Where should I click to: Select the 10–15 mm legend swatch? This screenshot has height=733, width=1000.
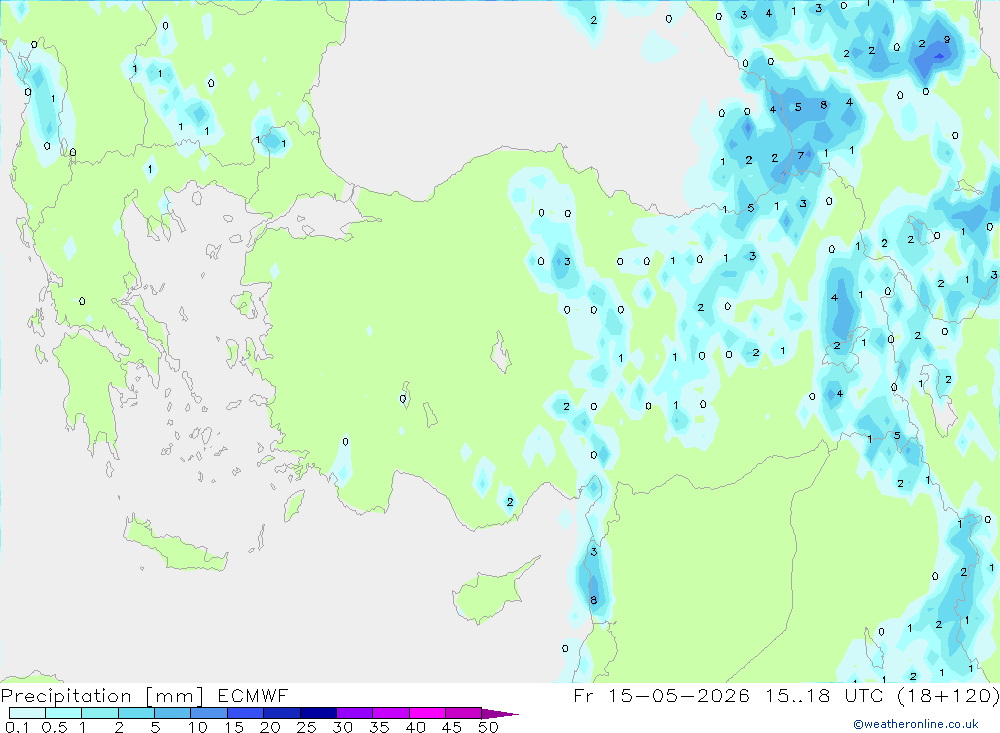(x=209, y=713)
